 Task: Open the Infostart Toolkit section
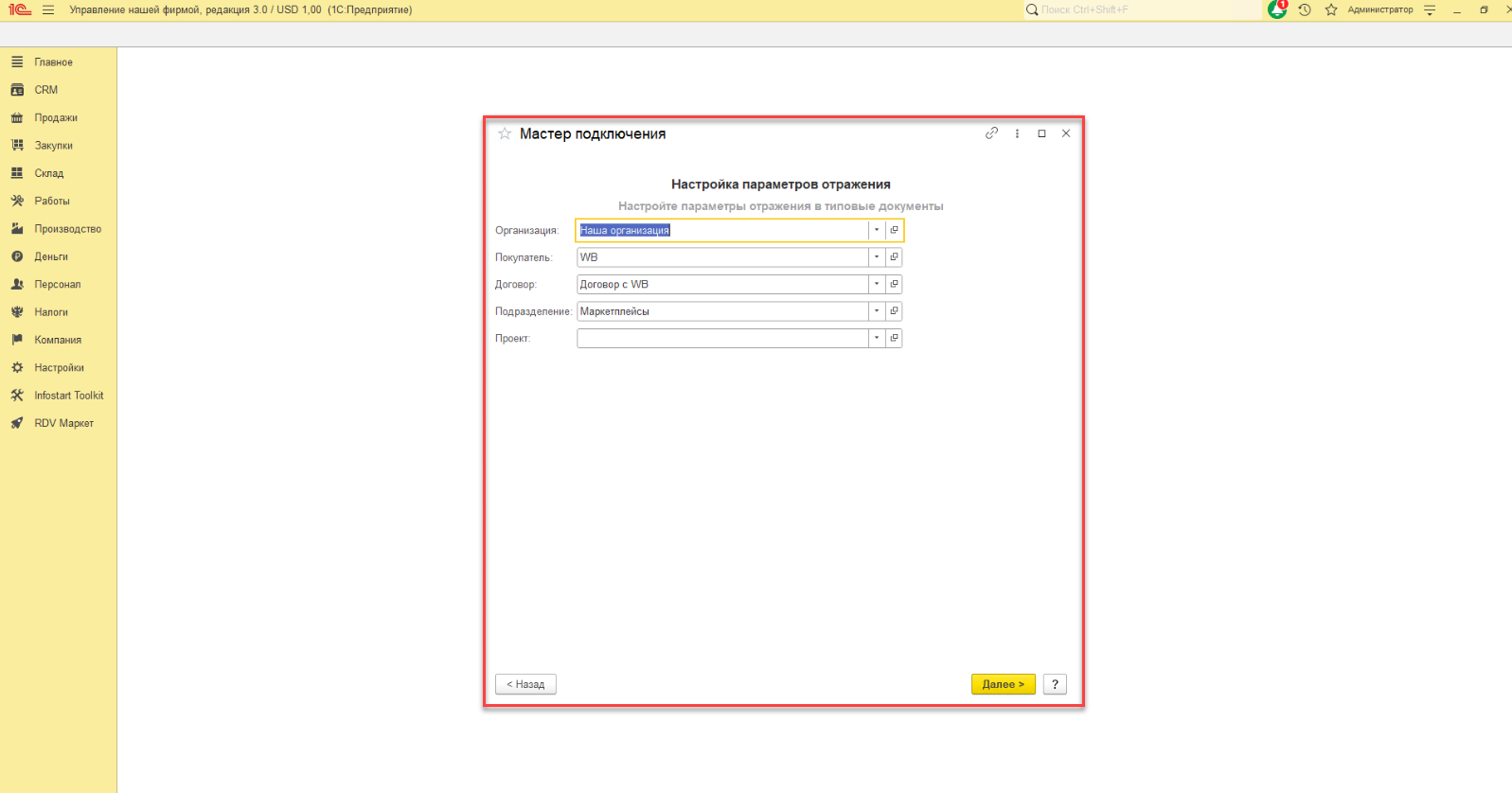coord(68,396)
